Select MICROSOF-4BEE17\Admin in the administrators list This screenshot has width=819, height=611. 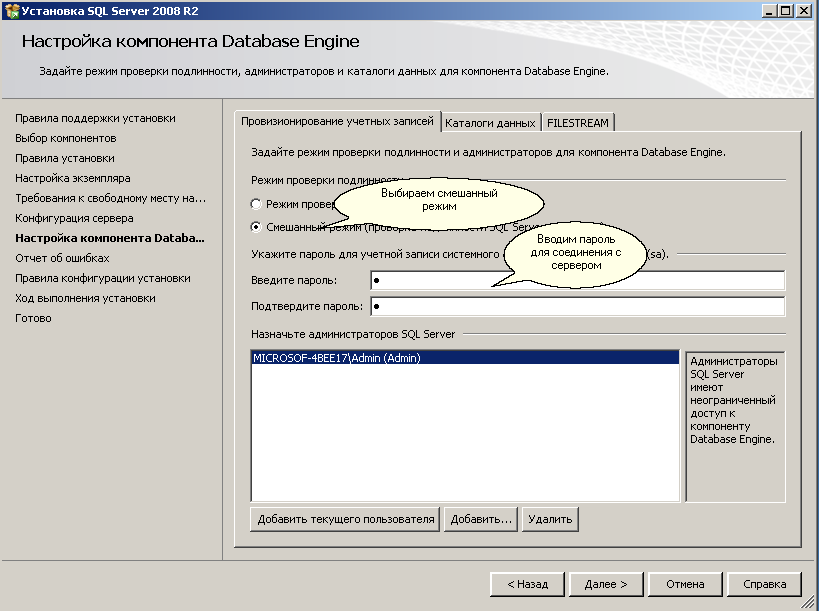(x=360, y=356)
